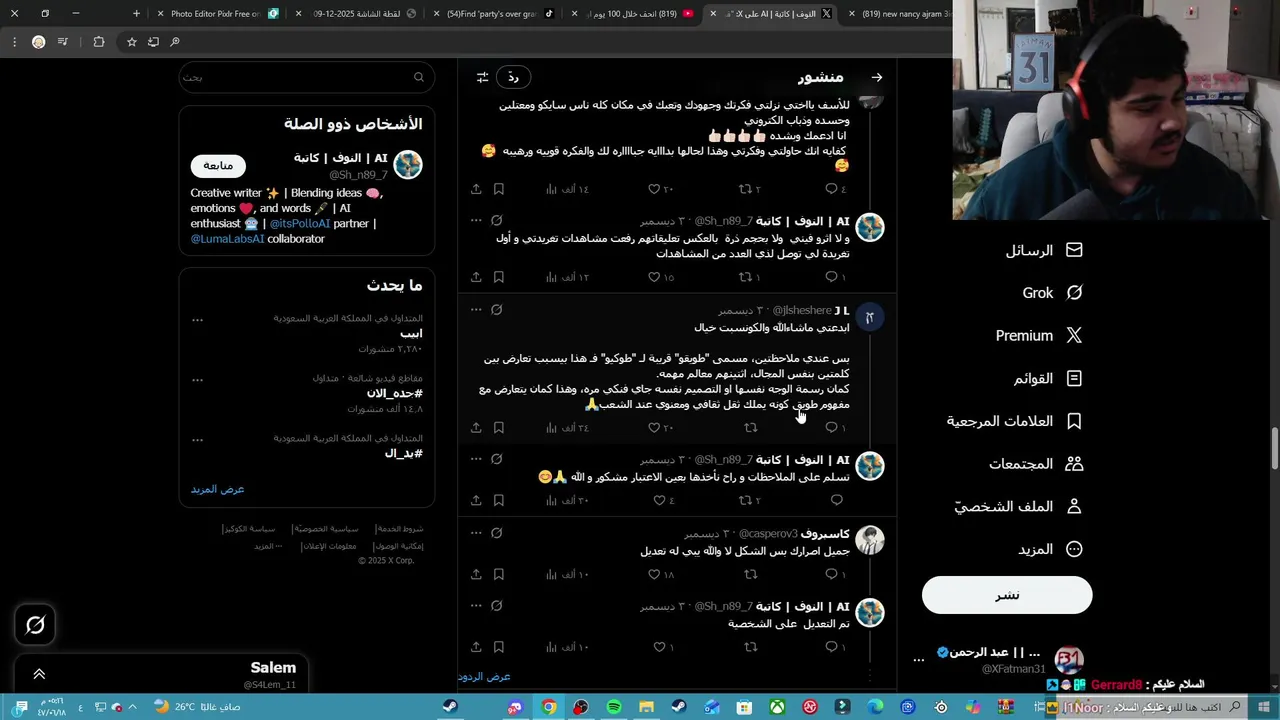This screenshot has height=720, width=1280.
Task: Open more options for #حده_الان trend
Action: (198, 380)
